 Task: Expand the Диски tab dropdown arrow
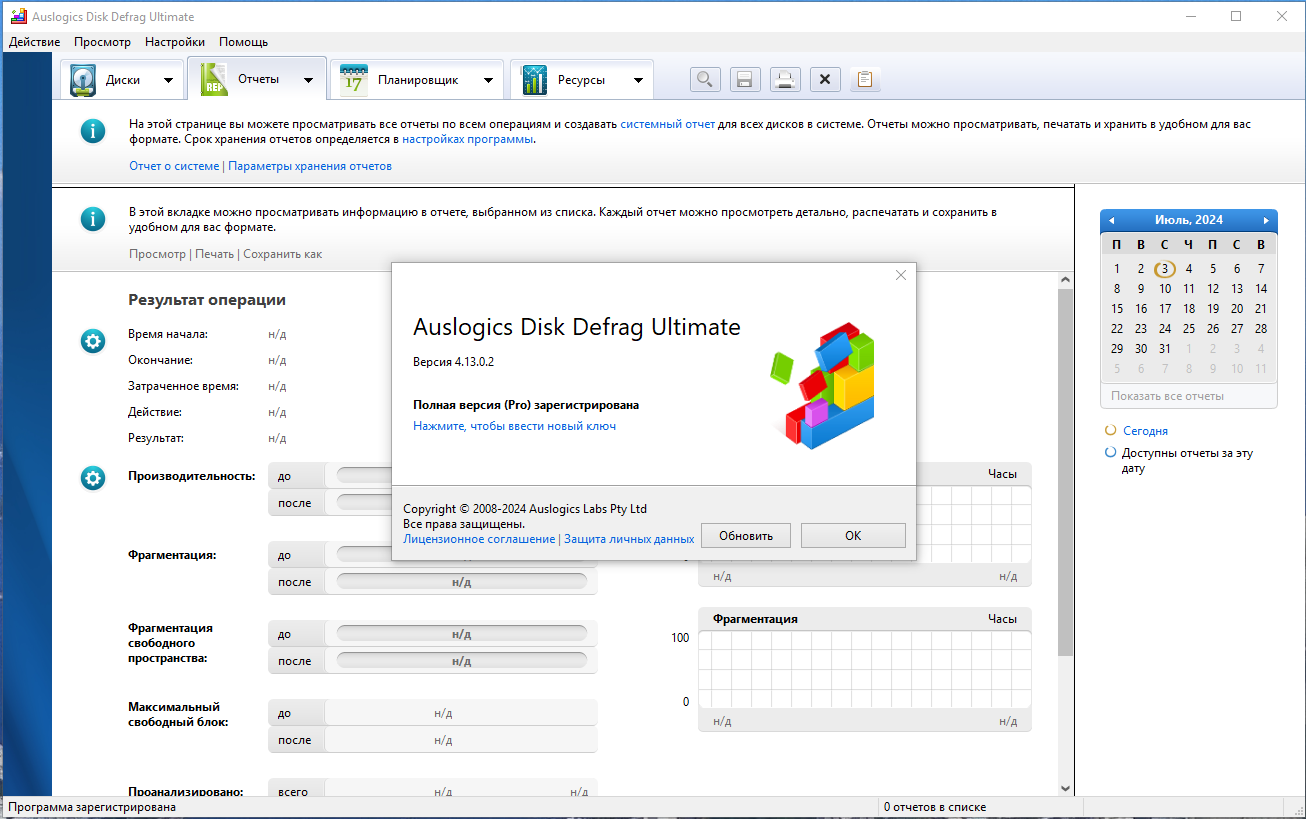[168, 80]
